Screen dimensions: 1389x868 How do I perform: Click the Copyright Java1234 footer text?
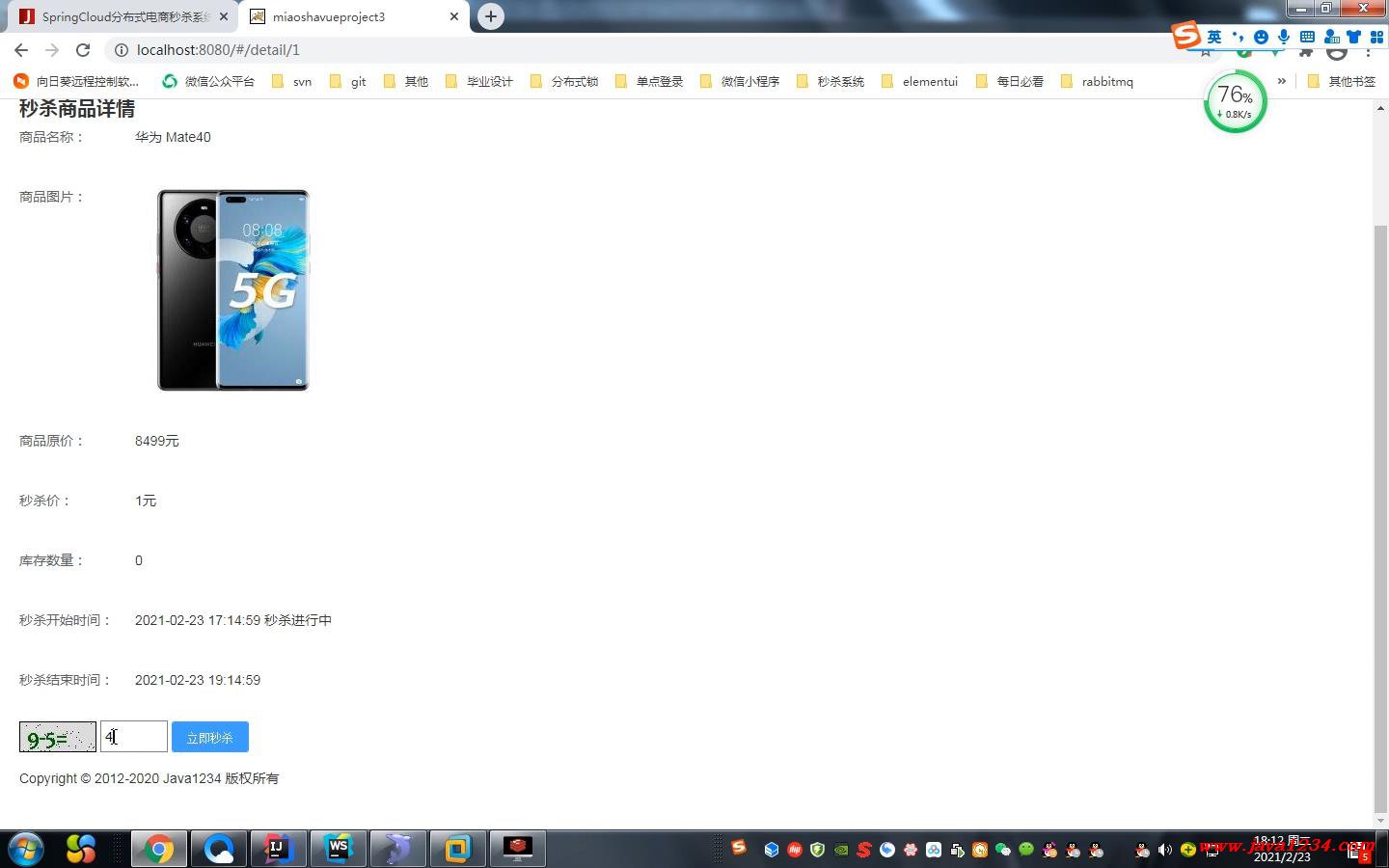[149, 778]
